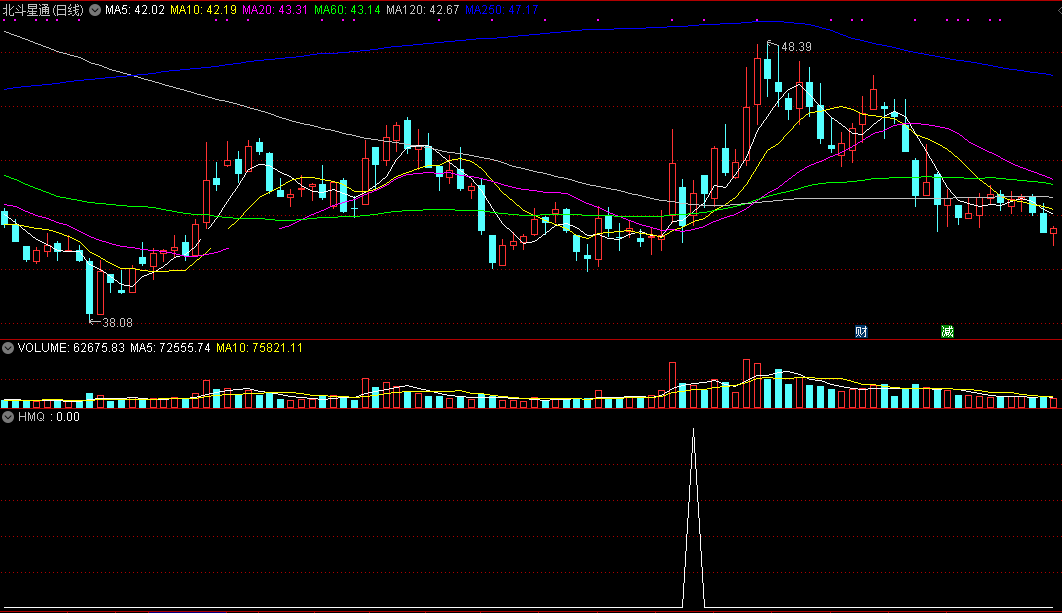Select the 北斗星通(日线) stock title

coord(43,10)
